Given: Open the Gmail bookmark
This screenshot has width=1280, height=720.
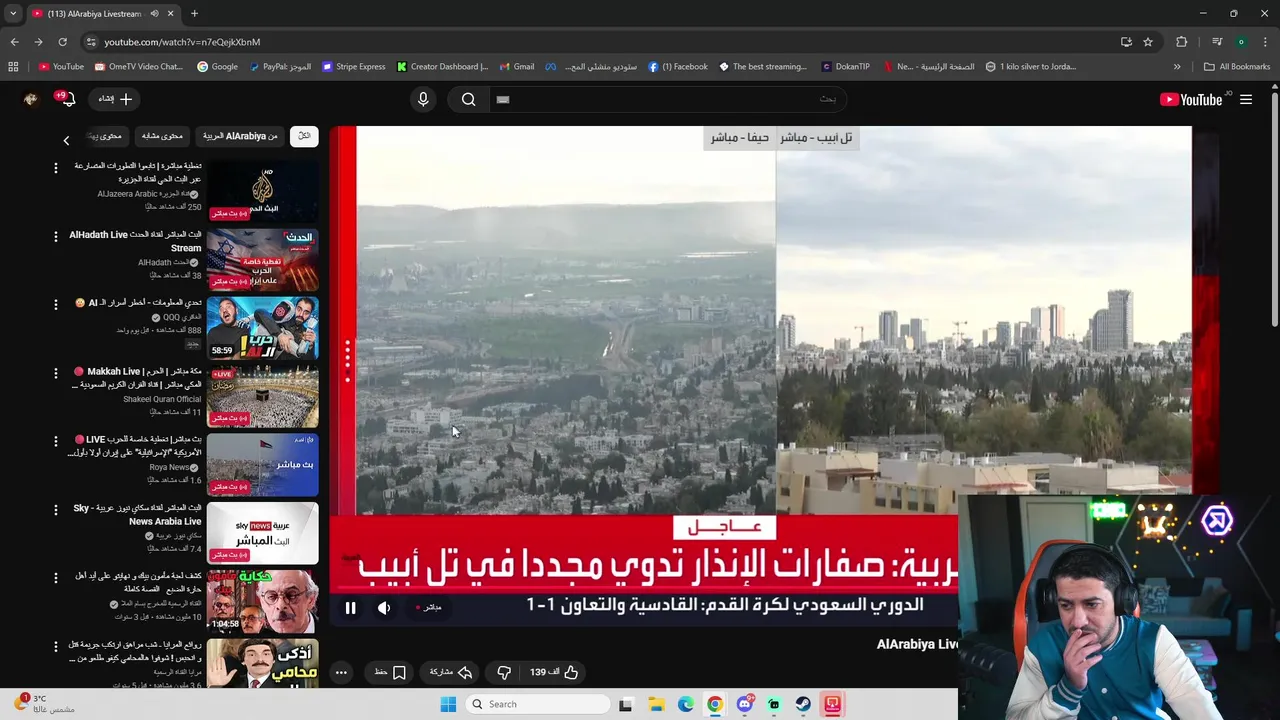Looking at the screenshot, I should (x=517, y=67).
